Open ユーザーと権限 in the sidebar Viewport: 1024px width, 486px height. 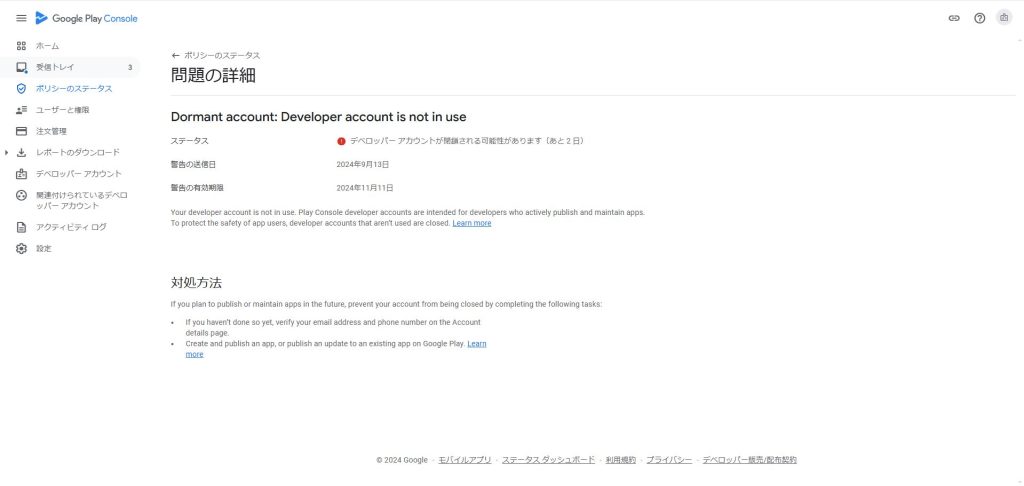pos(62,110)
